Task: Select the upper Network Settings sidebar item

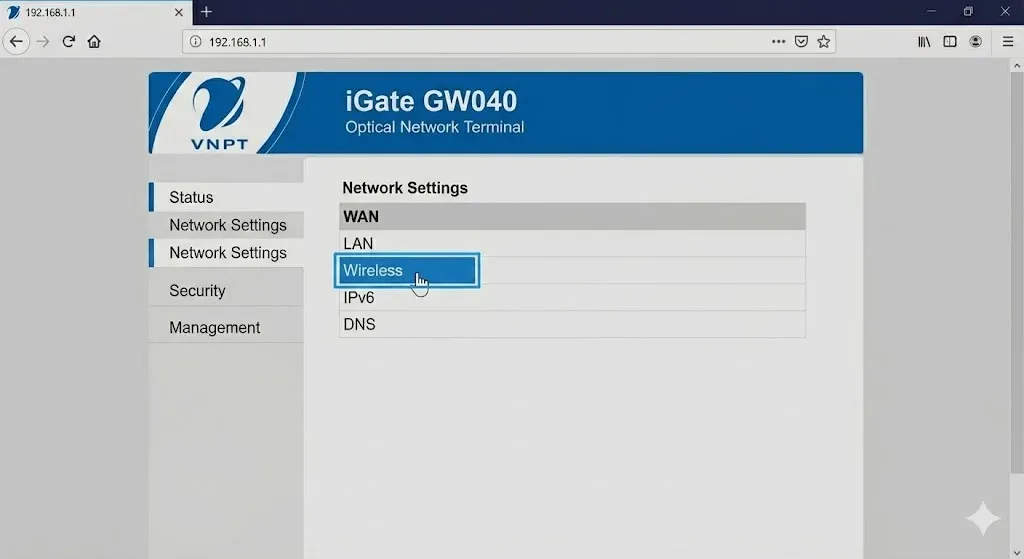Action: (227, 225)
